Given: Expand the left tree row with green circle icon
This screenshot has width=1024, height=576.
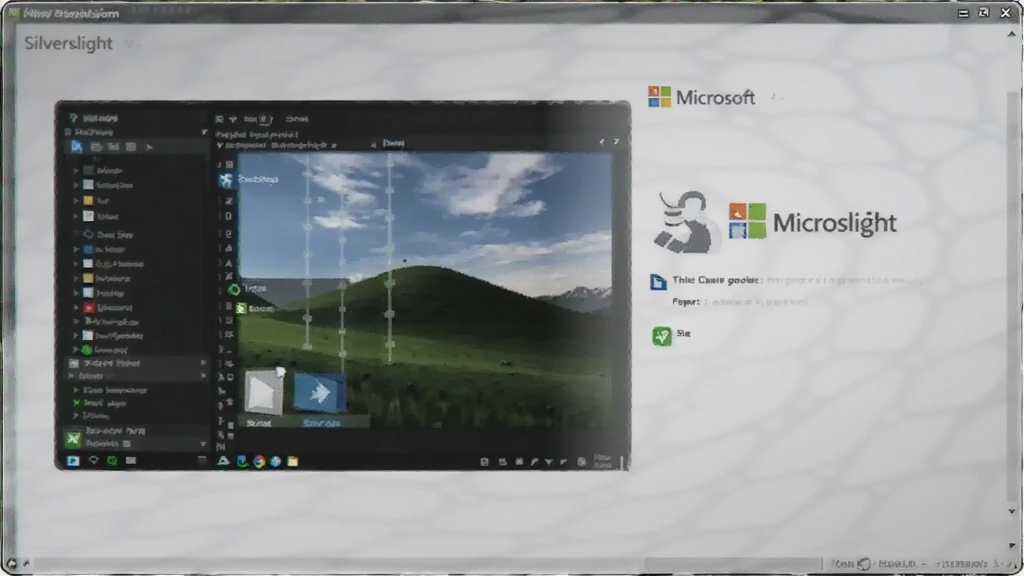Looking at the screenshot, I should [76, 350].
